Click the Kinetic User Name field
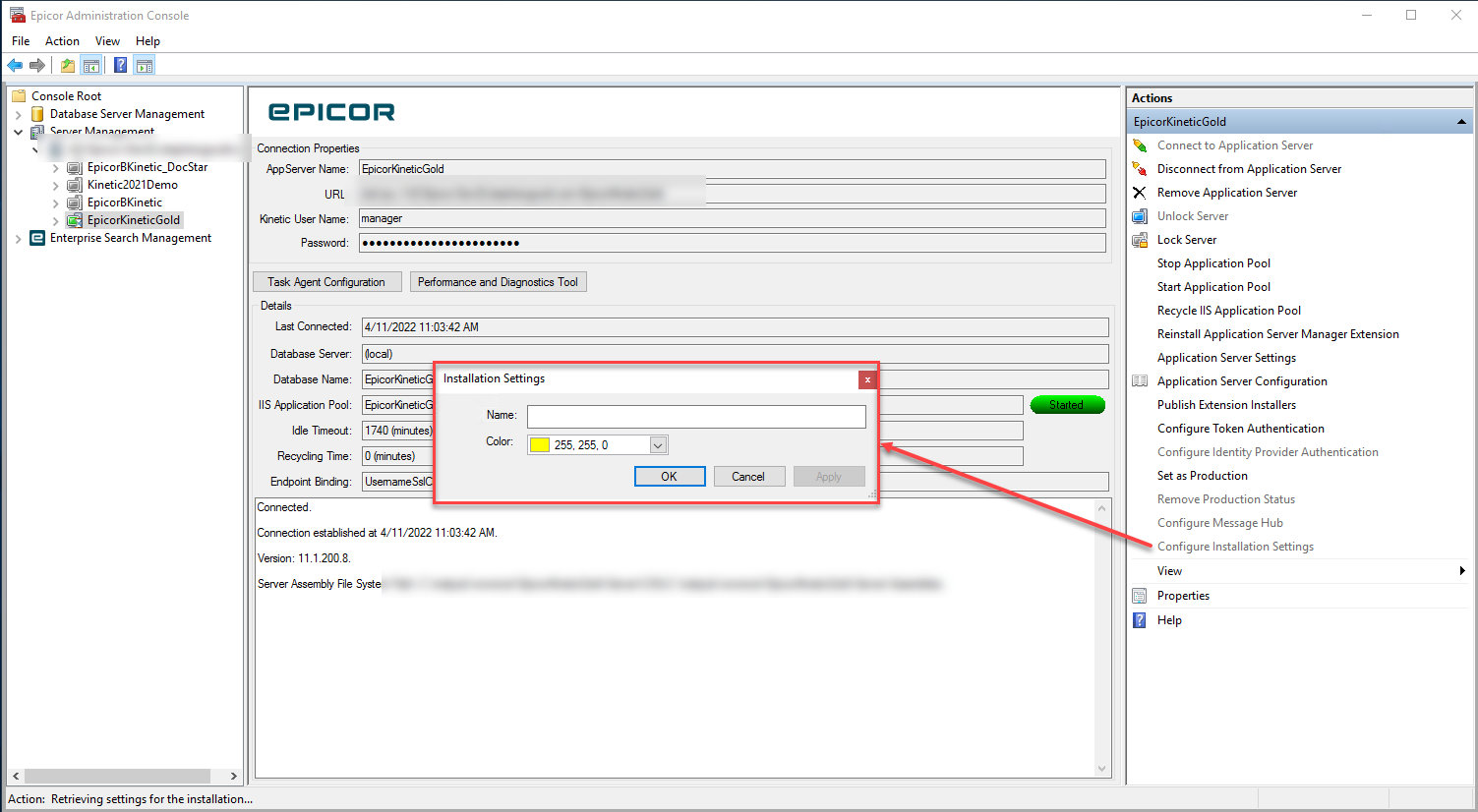Screen dimensions: 1478x812 tap(733, 218)
